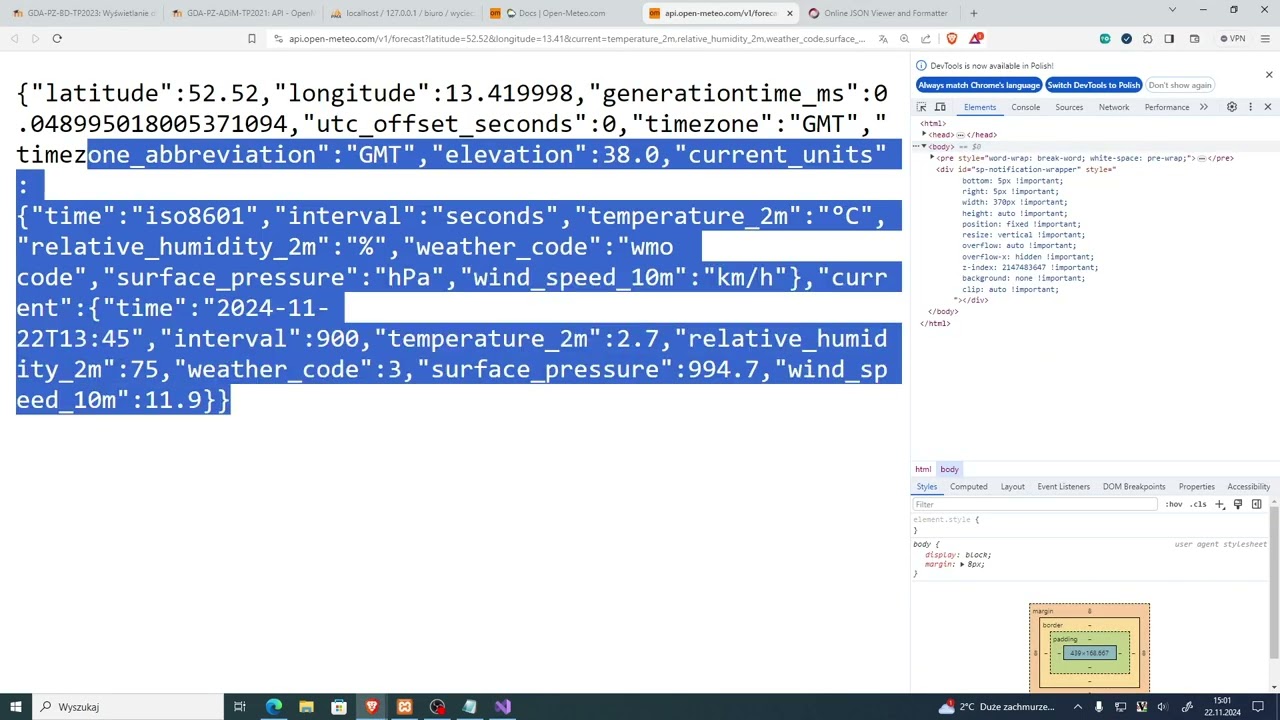The image size is (1280, 720).
Task: Select the body breadcrumb
Action: [949, 469]
